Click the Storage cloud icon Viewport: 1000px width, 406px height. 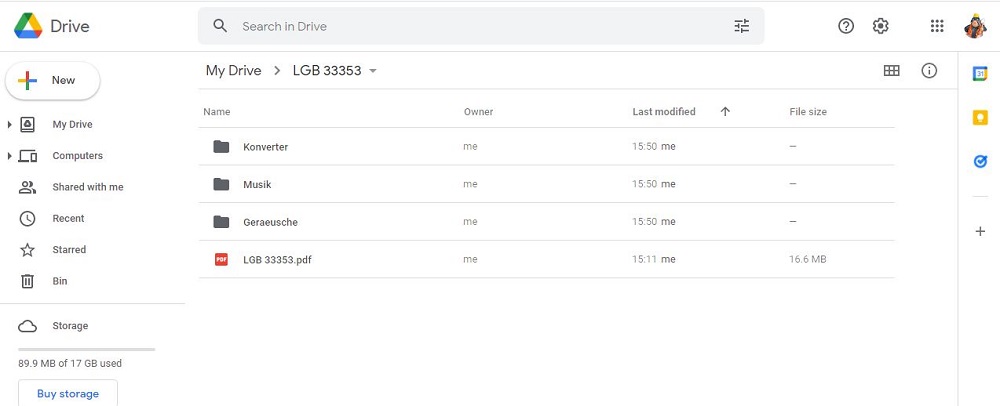27,326
